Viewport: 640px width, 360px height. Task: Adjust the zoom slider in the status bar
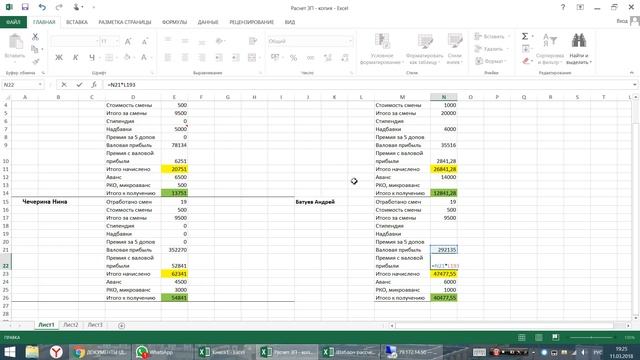[591, 338]
